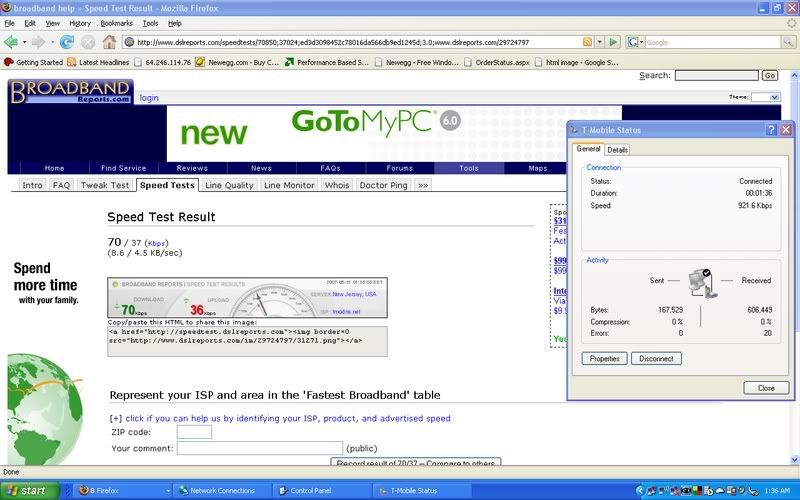This screenshot has height=500, width=800.
Task: Click the system tray expand arrow
Action: (640, 491)
